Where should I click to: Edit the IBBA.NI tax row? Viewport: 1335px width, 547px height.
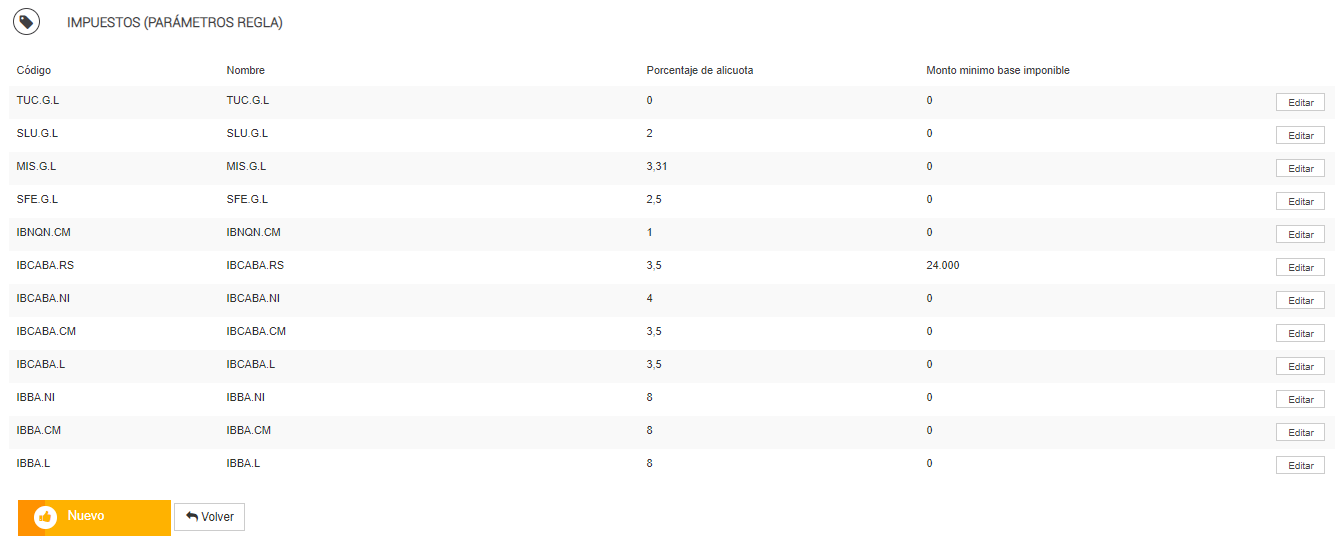1300,399
